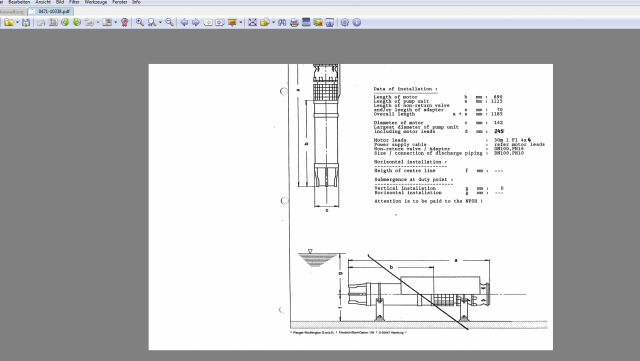Open the Filter menu

click(x=74, y=2)
